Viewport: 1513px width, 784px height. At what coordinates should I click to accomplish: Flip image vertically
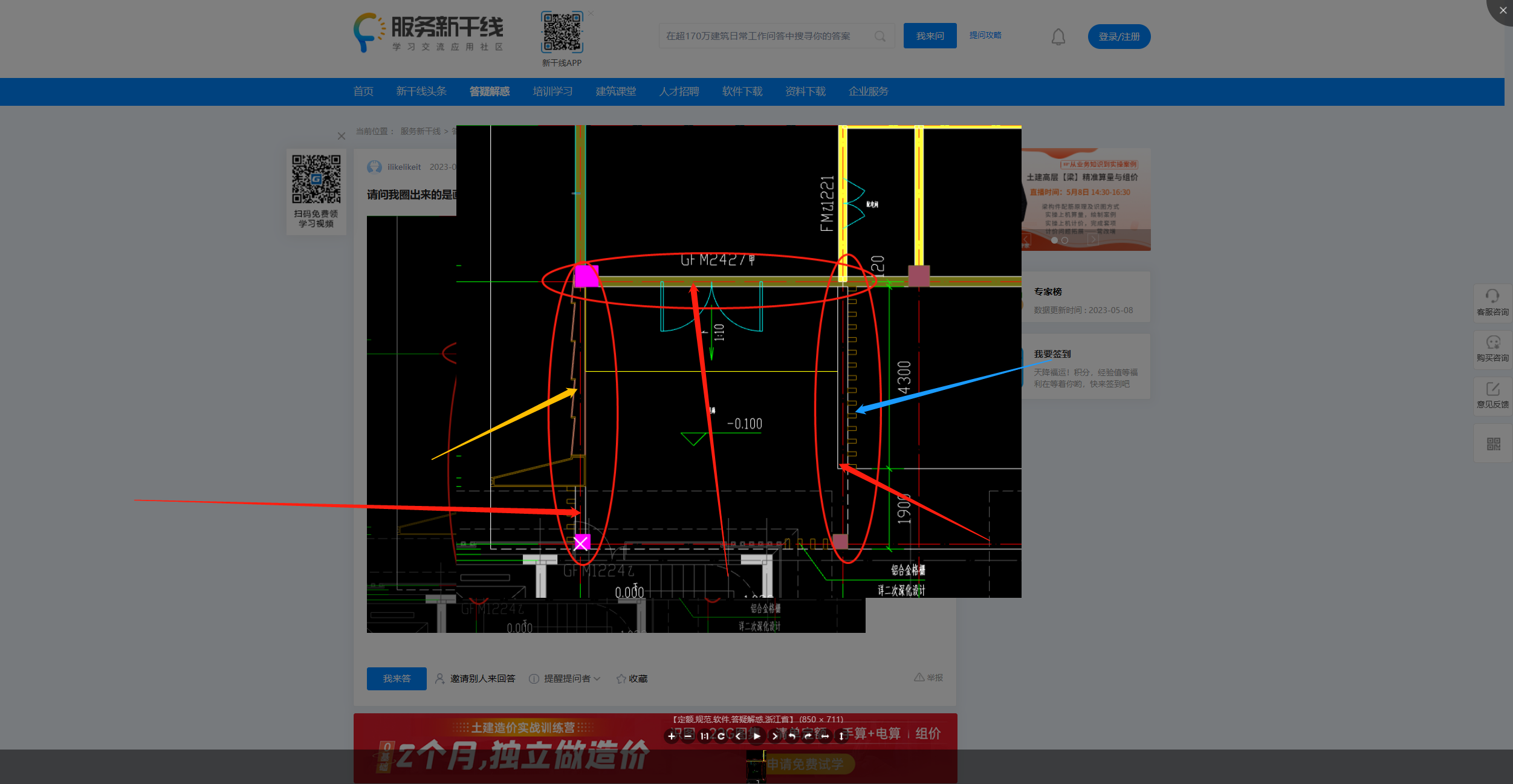[x=841, y=736]
